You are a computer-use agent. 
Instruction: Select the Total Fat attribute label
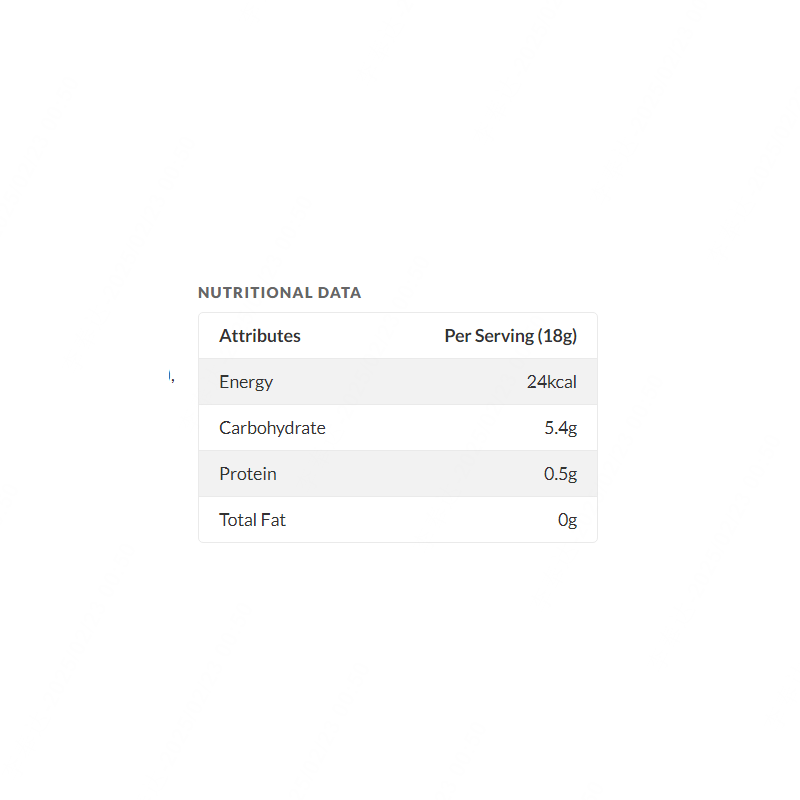[x=252, y=520]
